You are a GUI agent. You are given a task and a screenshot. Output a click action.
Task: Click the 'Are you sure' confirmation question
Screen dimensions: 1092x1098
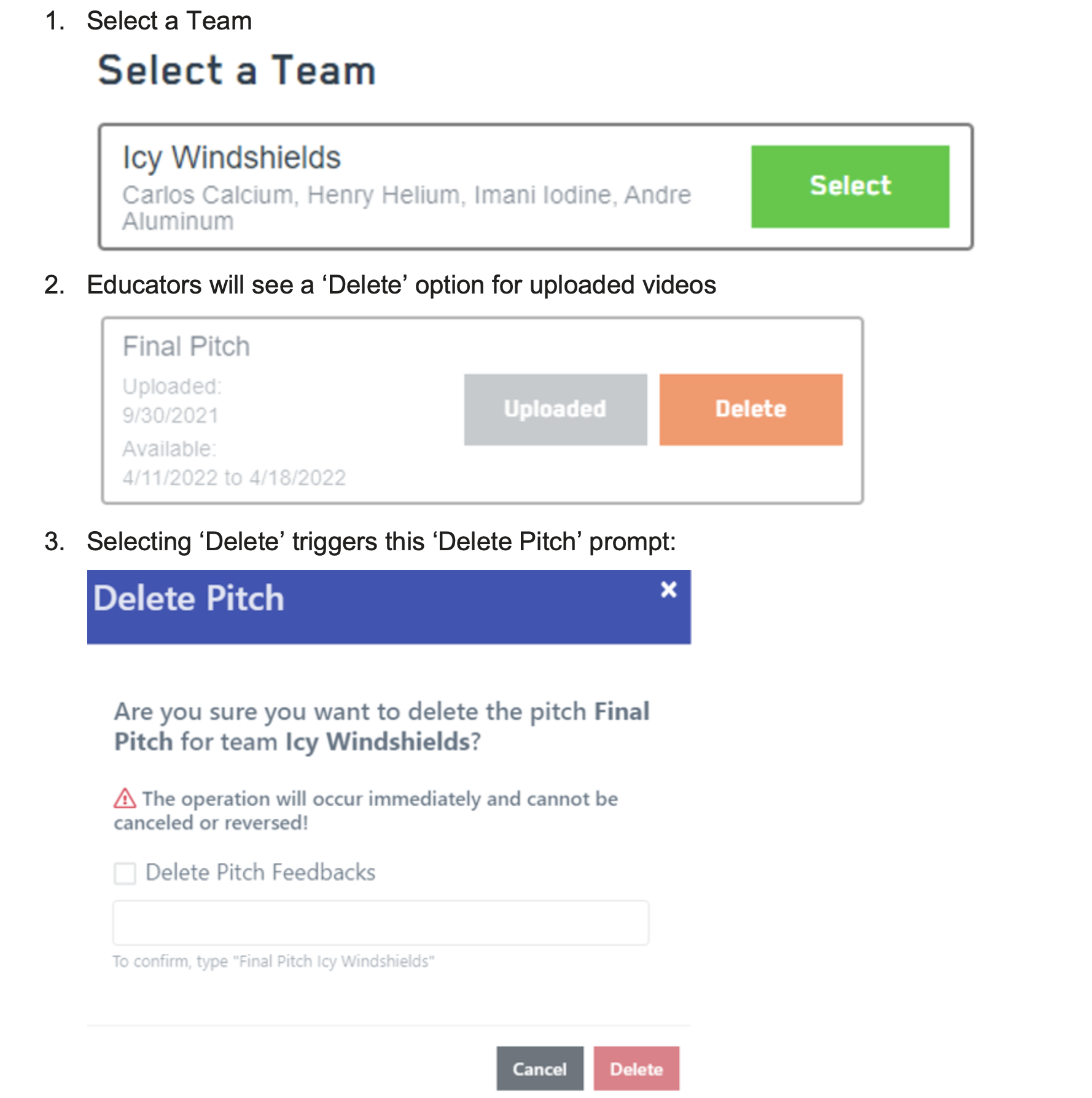tap(381, 726)
